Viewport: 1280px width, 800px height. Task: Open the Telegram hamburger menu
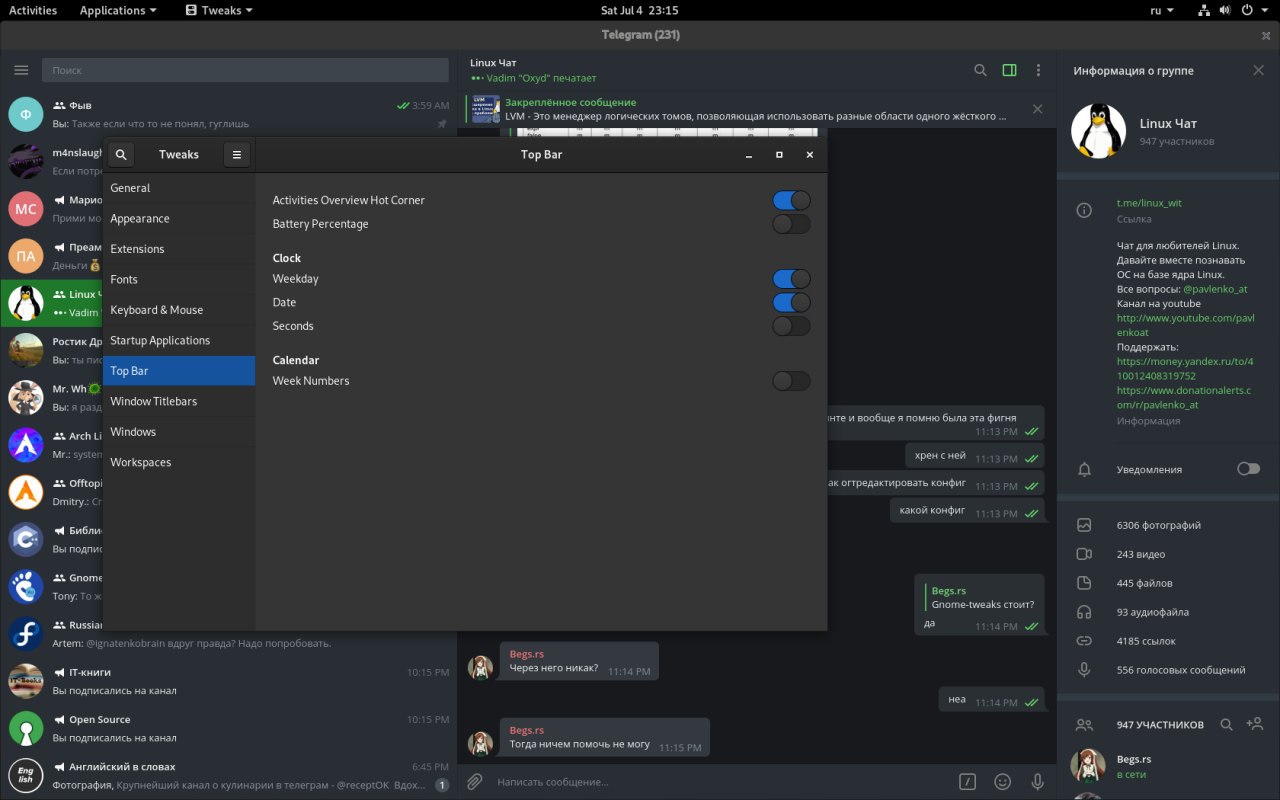click(21, 70)
